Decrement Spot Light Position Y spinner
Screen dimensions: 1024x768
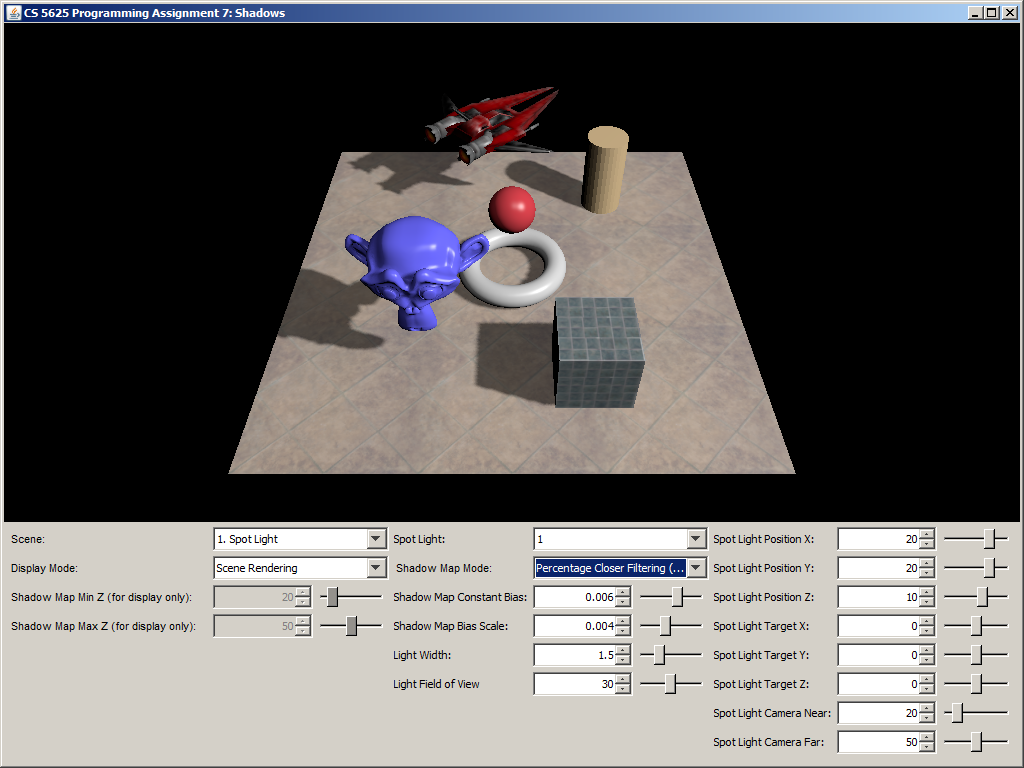(x=927, y=573)
